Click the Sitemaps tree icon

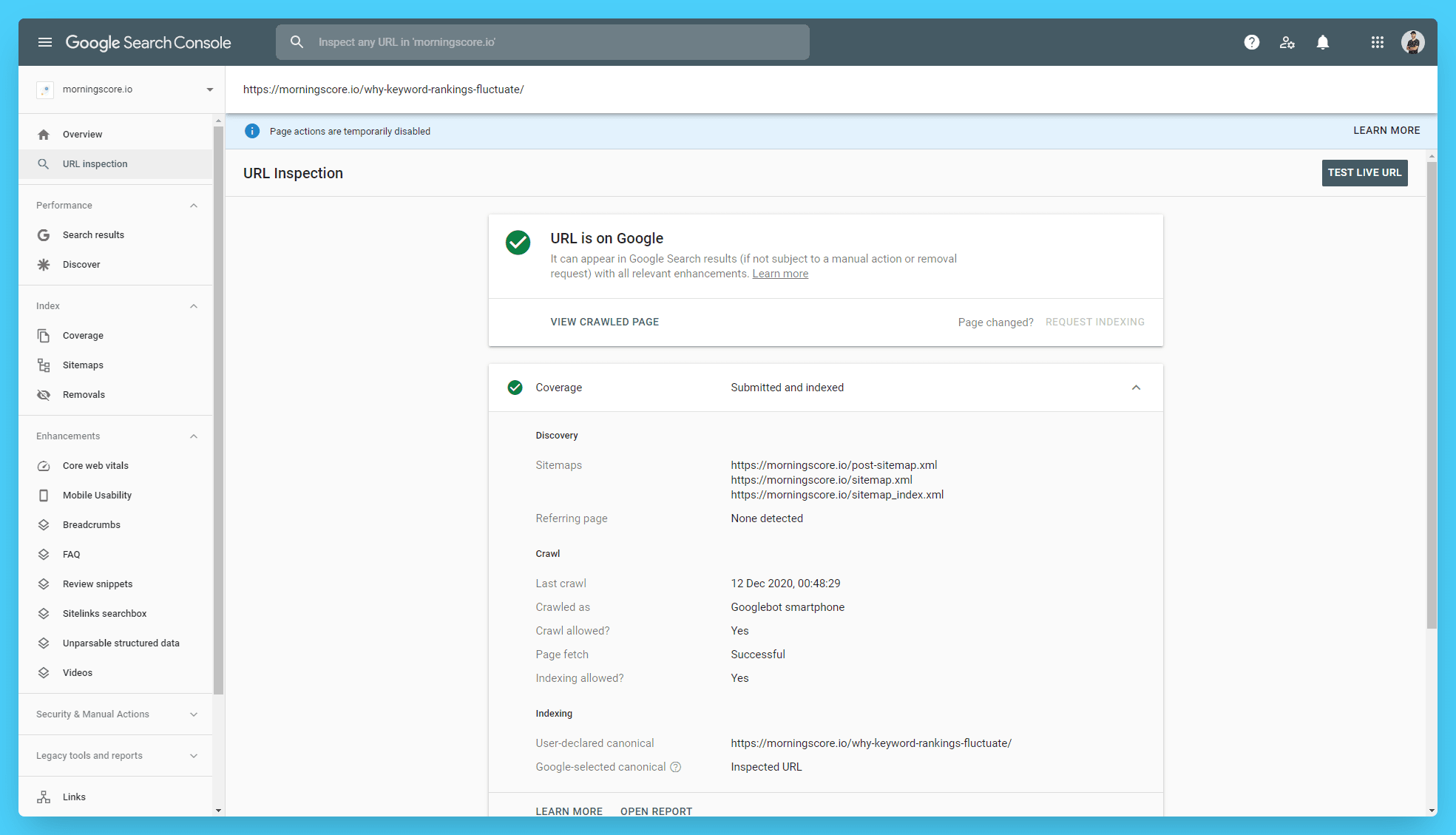tap(44, 365)
